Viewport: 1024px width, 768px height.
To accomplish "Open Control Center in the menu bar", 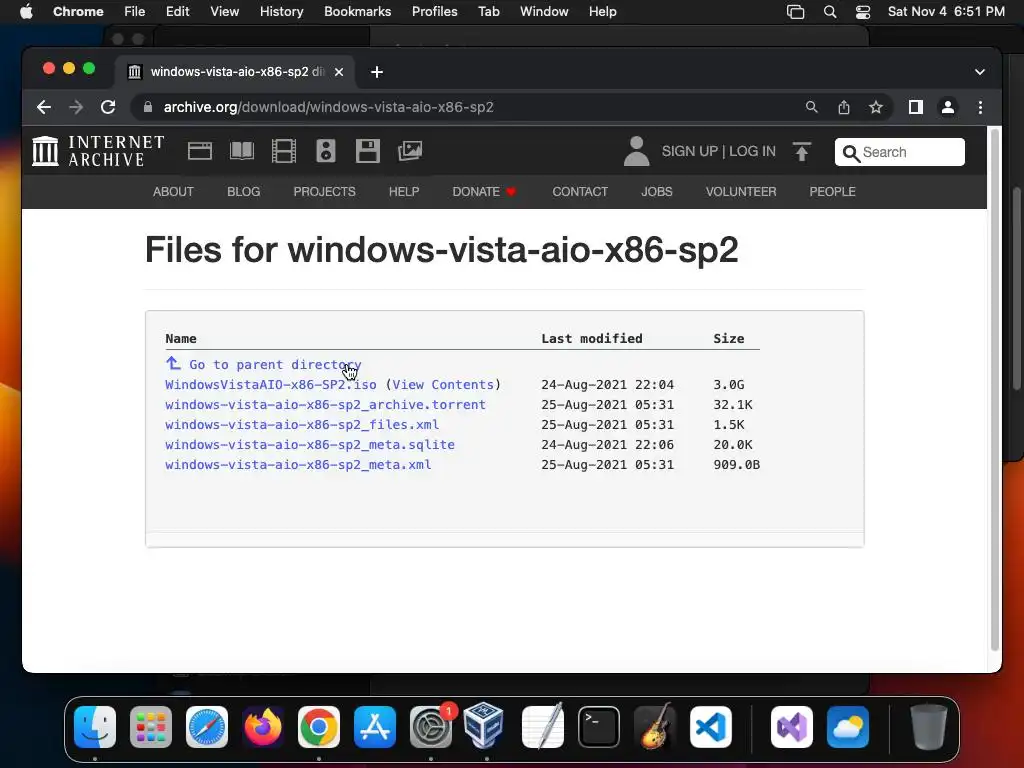I will (x=863, y=12).
